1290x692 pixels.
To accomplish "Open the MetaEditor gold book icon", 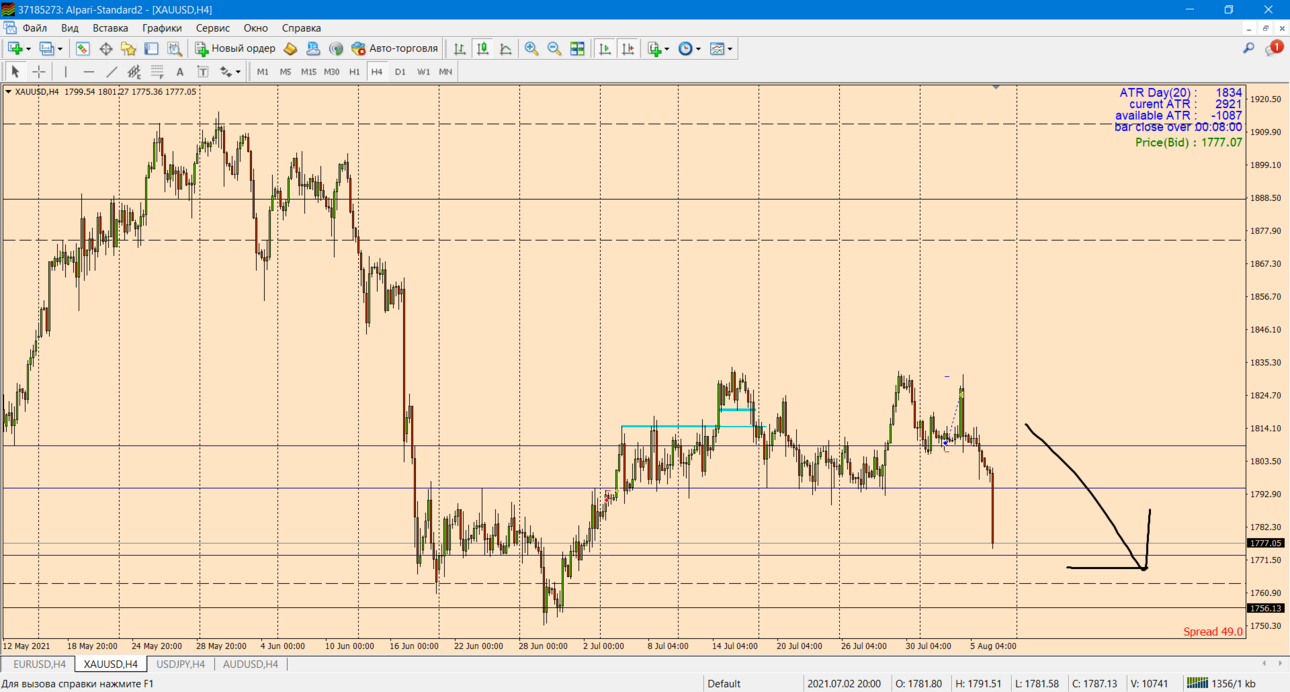I will tap(290, 48).
